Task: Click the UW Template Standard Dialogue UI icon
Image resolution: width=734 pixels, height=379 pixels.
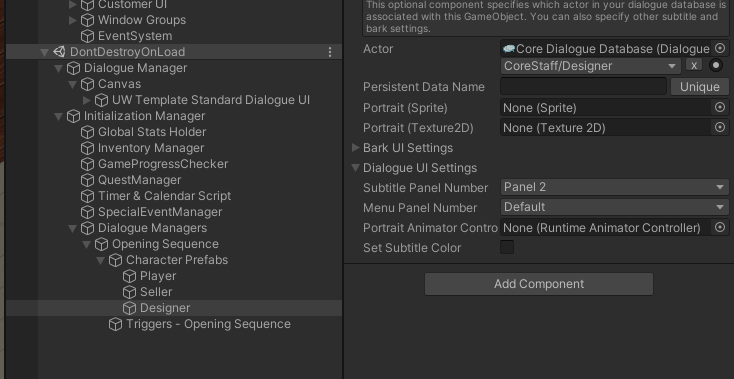Action: [x=101, y=100]
